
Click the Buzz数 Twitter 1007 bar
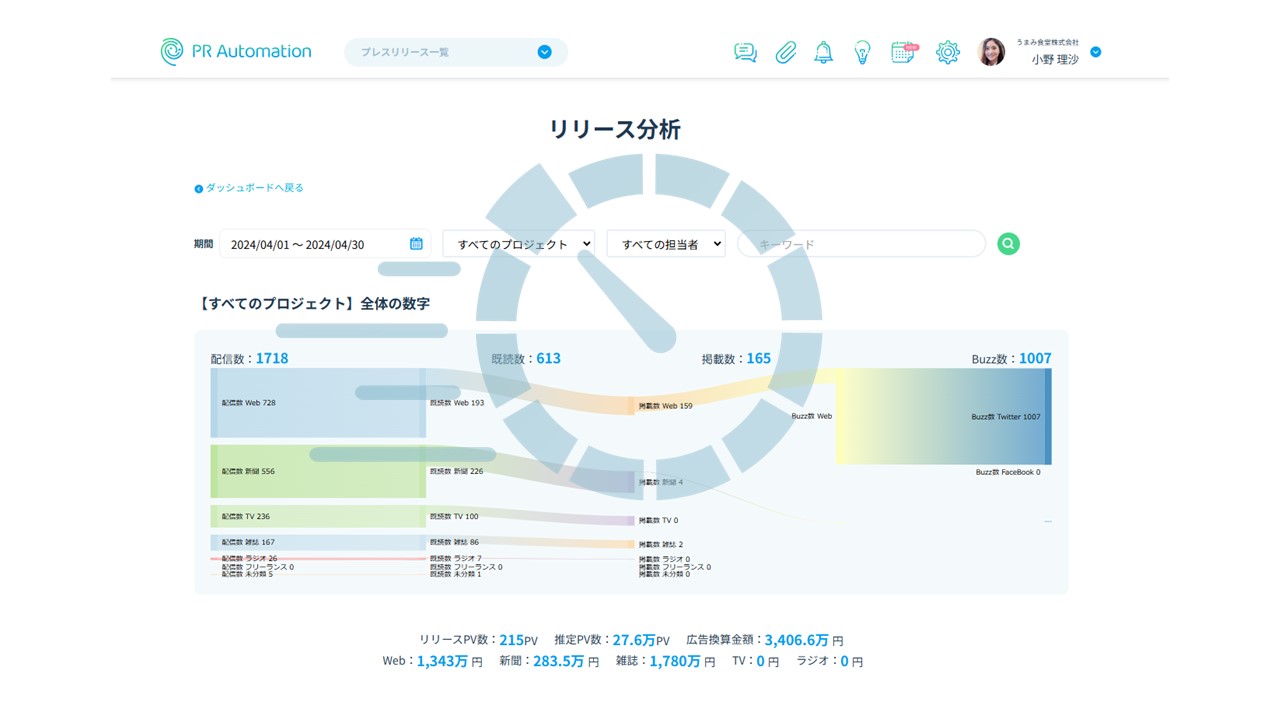click(x=1048, y=416)
